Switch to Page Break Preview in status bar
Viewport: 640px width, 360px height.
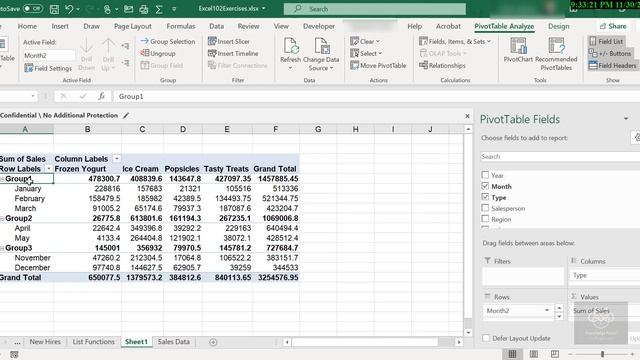click(555, 354)
